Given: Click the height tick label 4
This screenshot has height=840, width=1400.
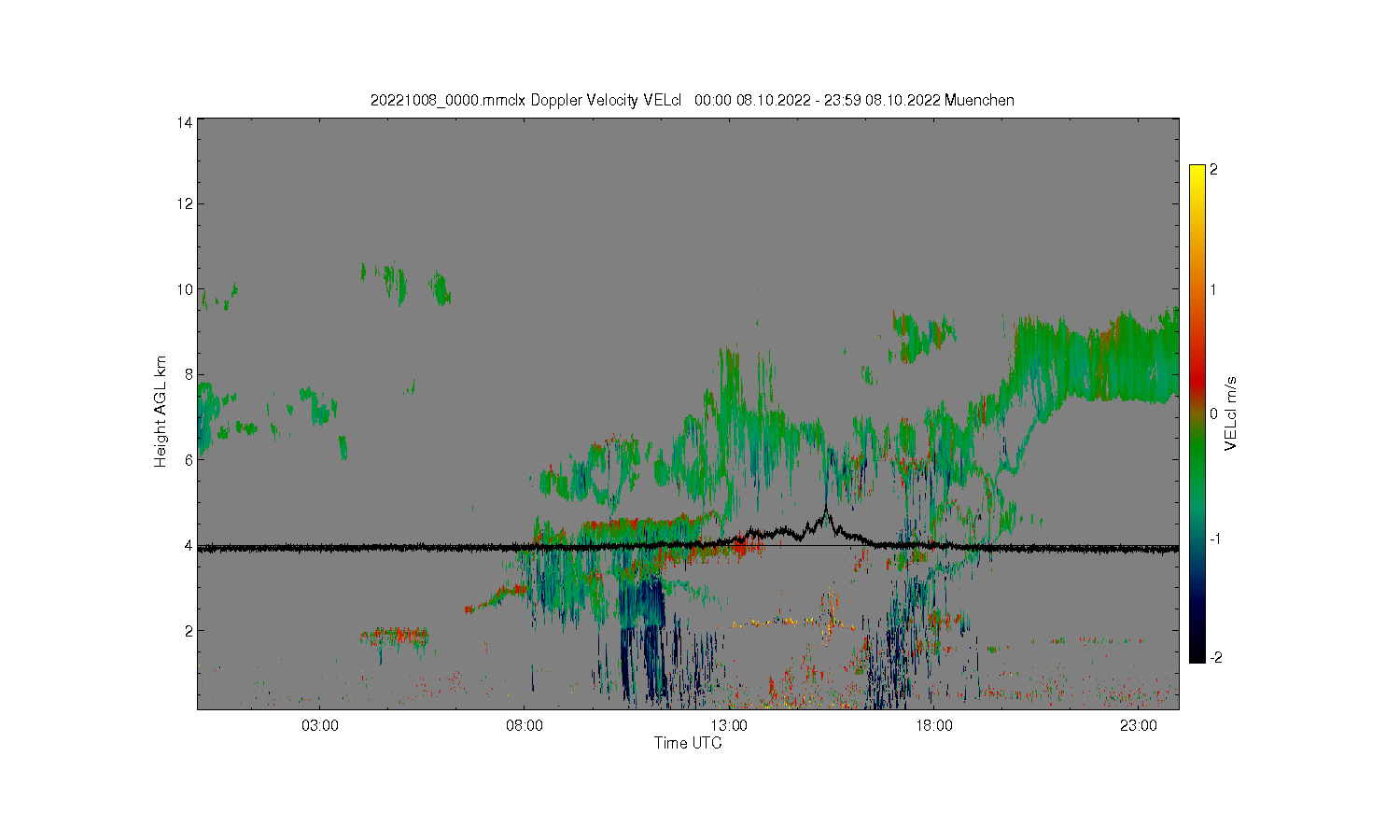Looking at the screenshot, I should coord(189,546).
